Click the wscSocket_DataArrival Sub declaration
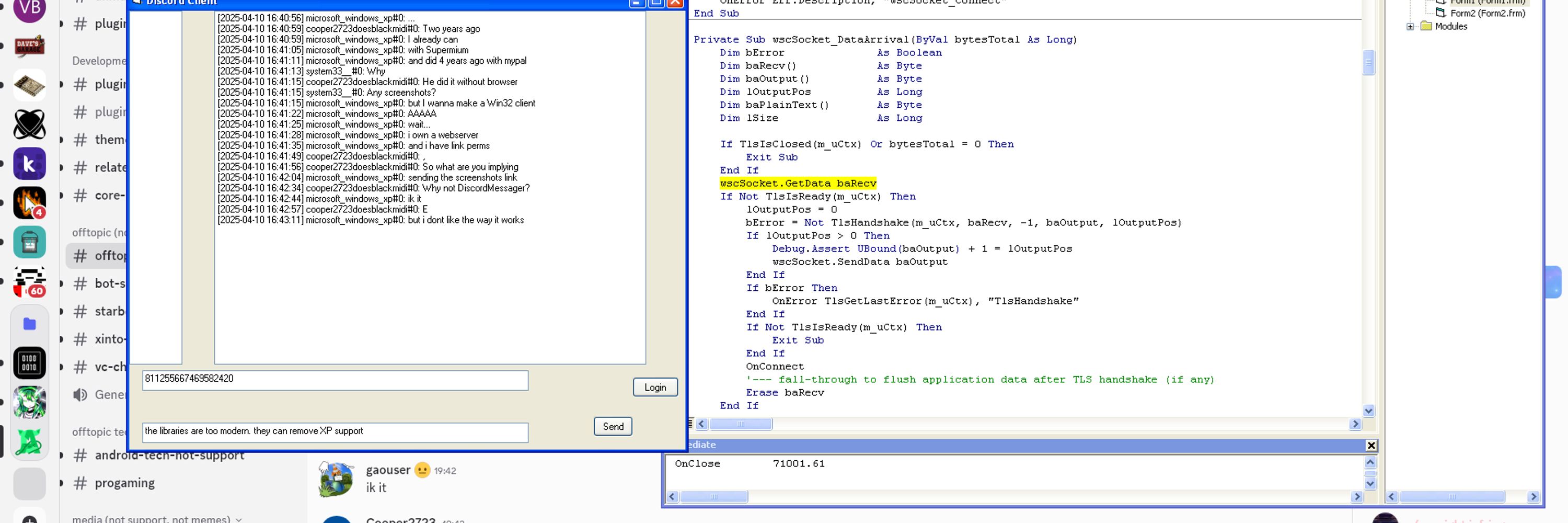Image resolution: width=1568 pixels, height=523 pixels. pos(885,40)
